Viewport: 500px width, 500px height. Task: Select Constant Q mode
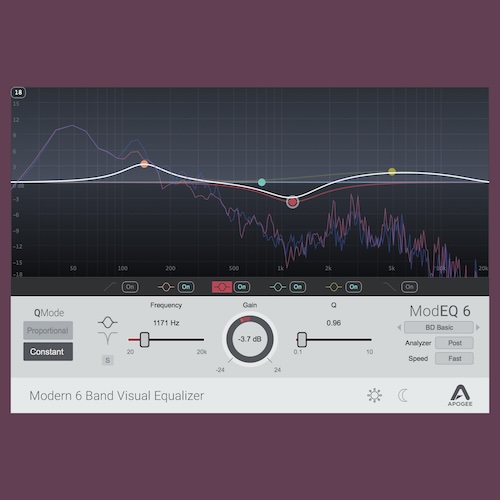[48, 352]
